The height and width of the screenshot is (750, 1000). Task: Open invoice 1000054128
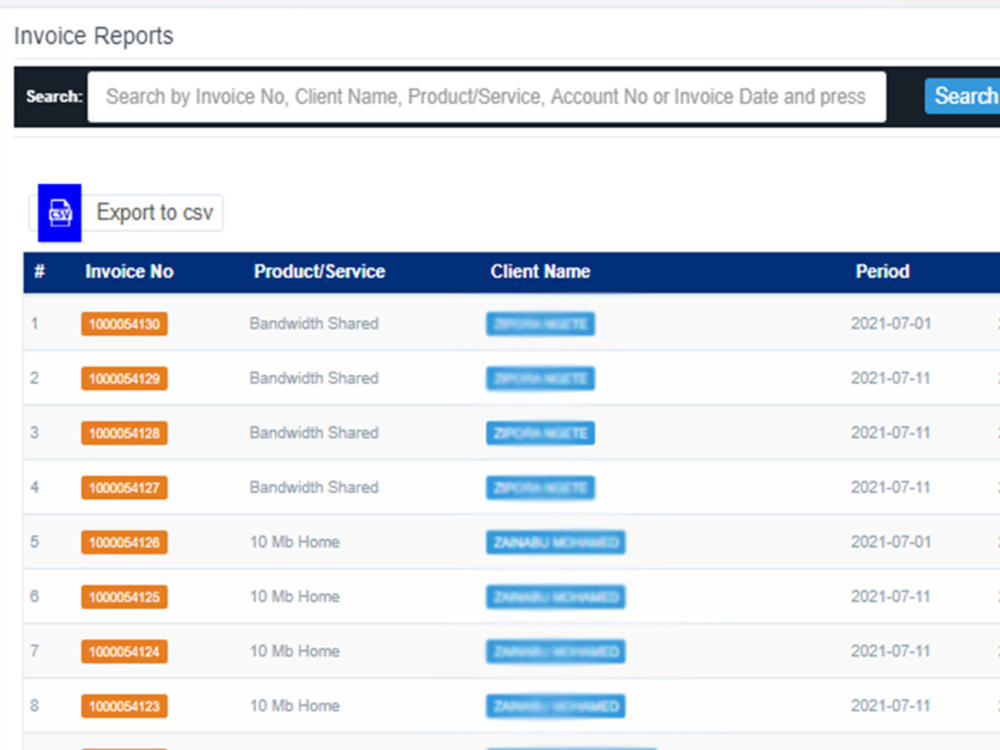[124, 433]
